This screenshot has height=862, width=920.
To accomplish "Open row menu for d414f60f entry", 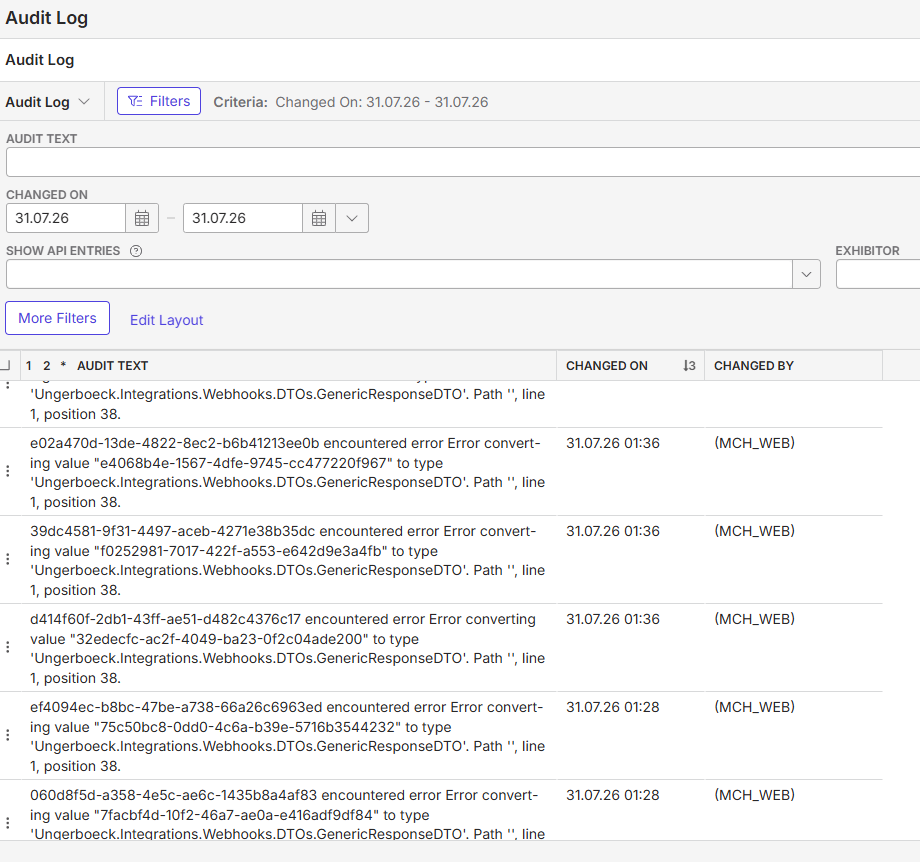I will (x=8, y=647).
